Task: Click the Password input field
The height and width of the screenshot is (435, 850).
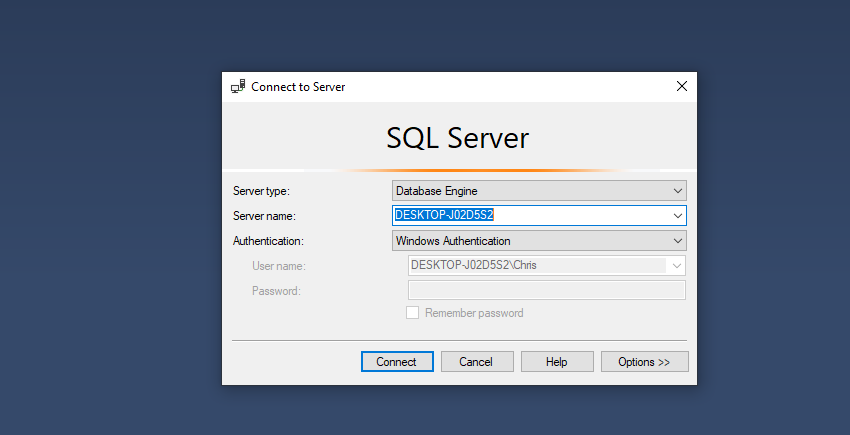Action: click(x=546, y=290)
